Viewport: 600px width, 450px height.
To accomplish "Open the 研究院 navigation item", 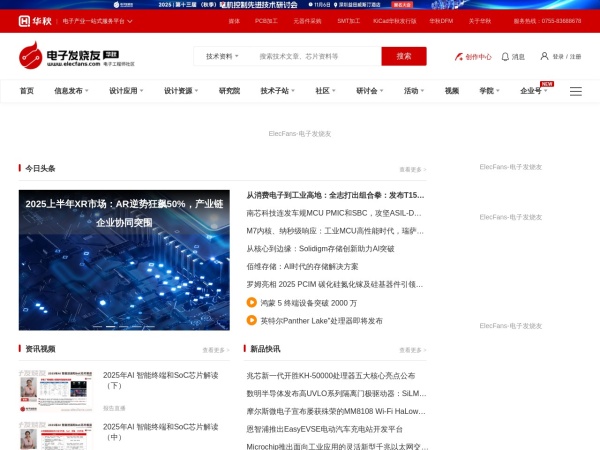I will tap(229, 91).
